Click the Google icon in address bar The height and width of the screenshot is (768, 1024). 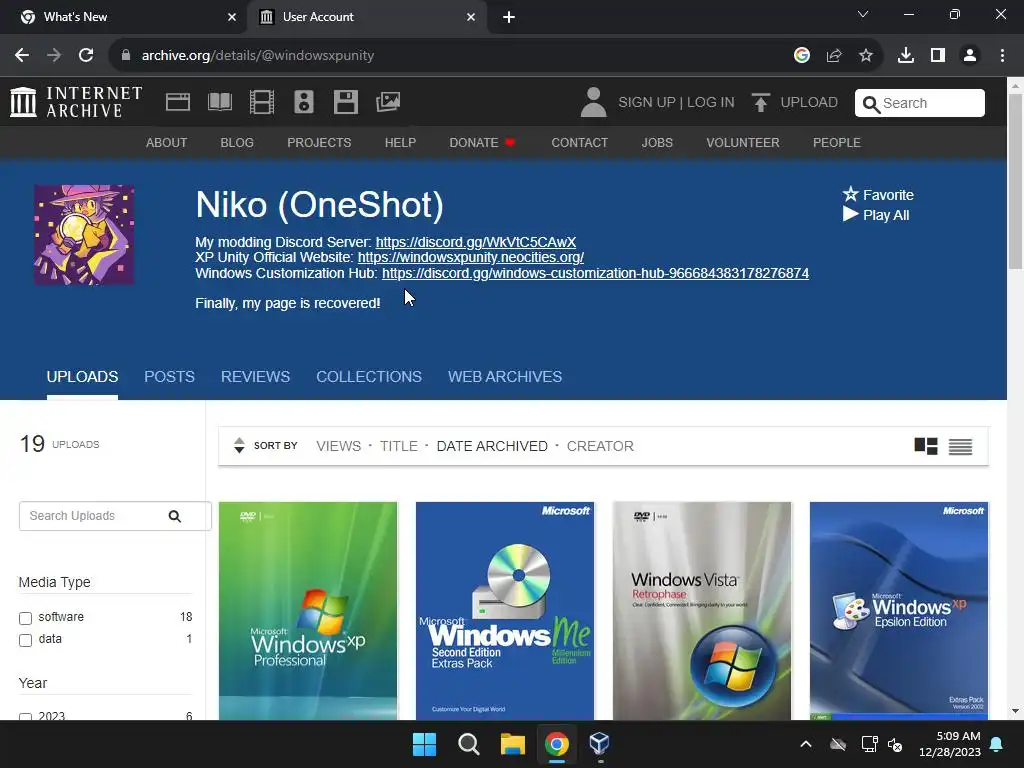(x=802, y=56)
